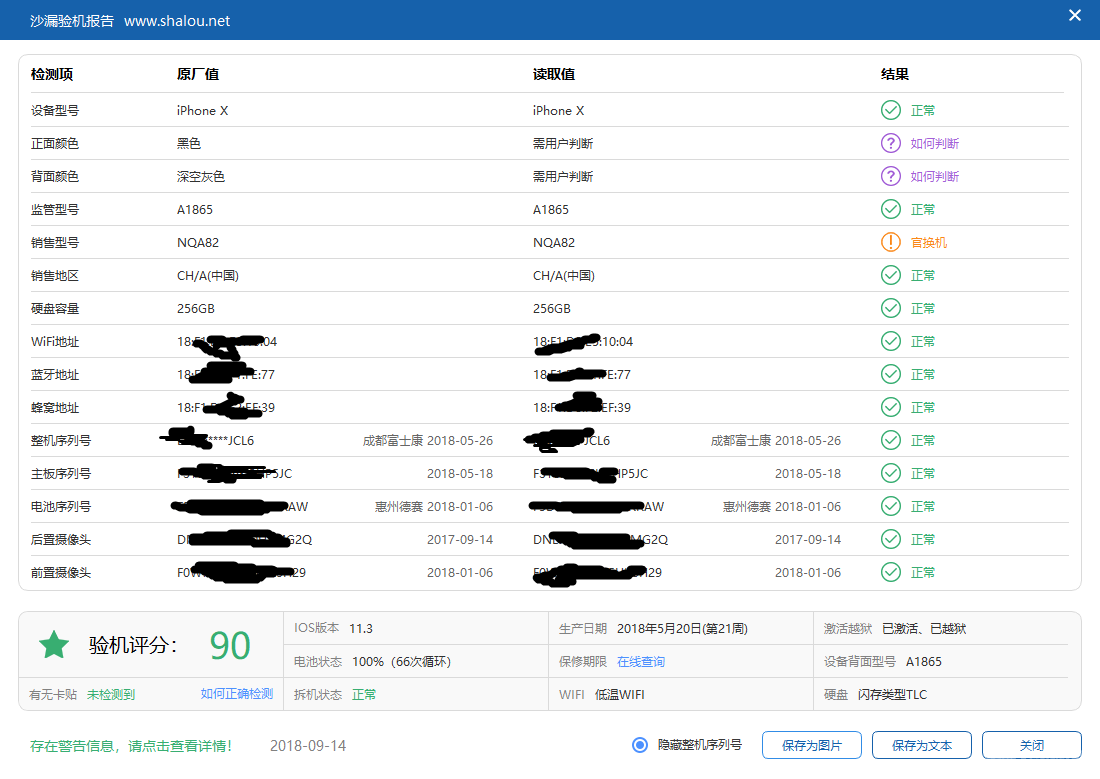
Task: Open the 如何正确检测 link
Action: pos(236,694)
